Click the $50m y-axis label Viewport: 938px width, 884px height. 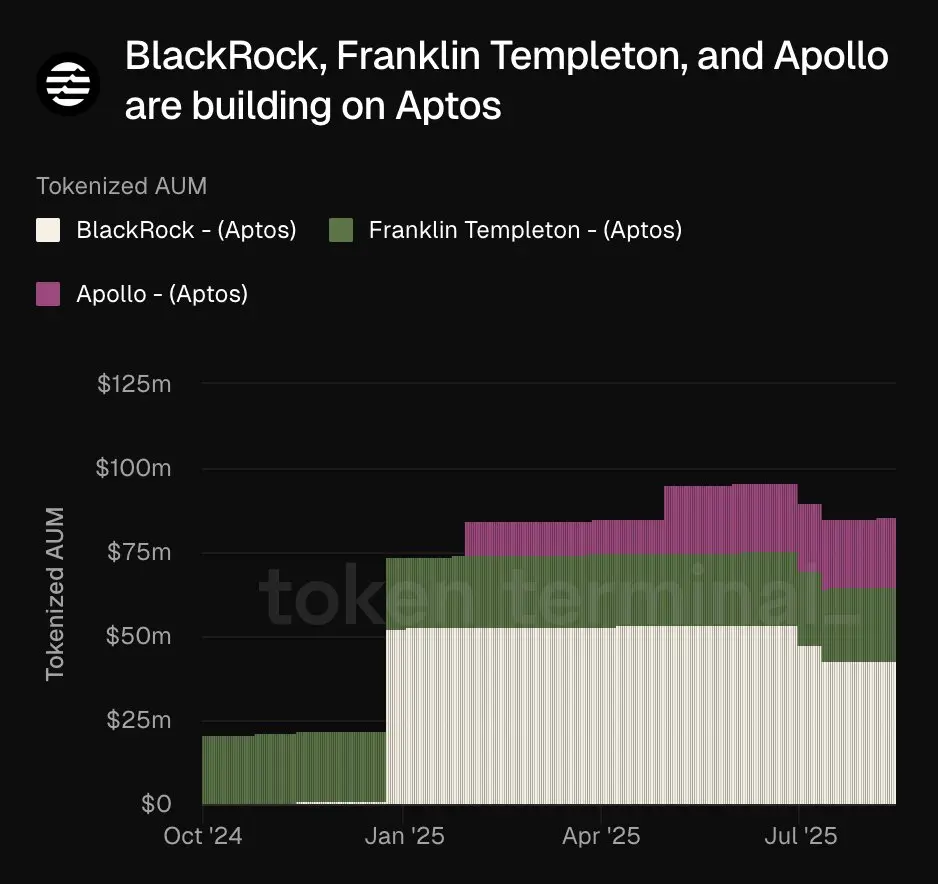tap(139, 636)
